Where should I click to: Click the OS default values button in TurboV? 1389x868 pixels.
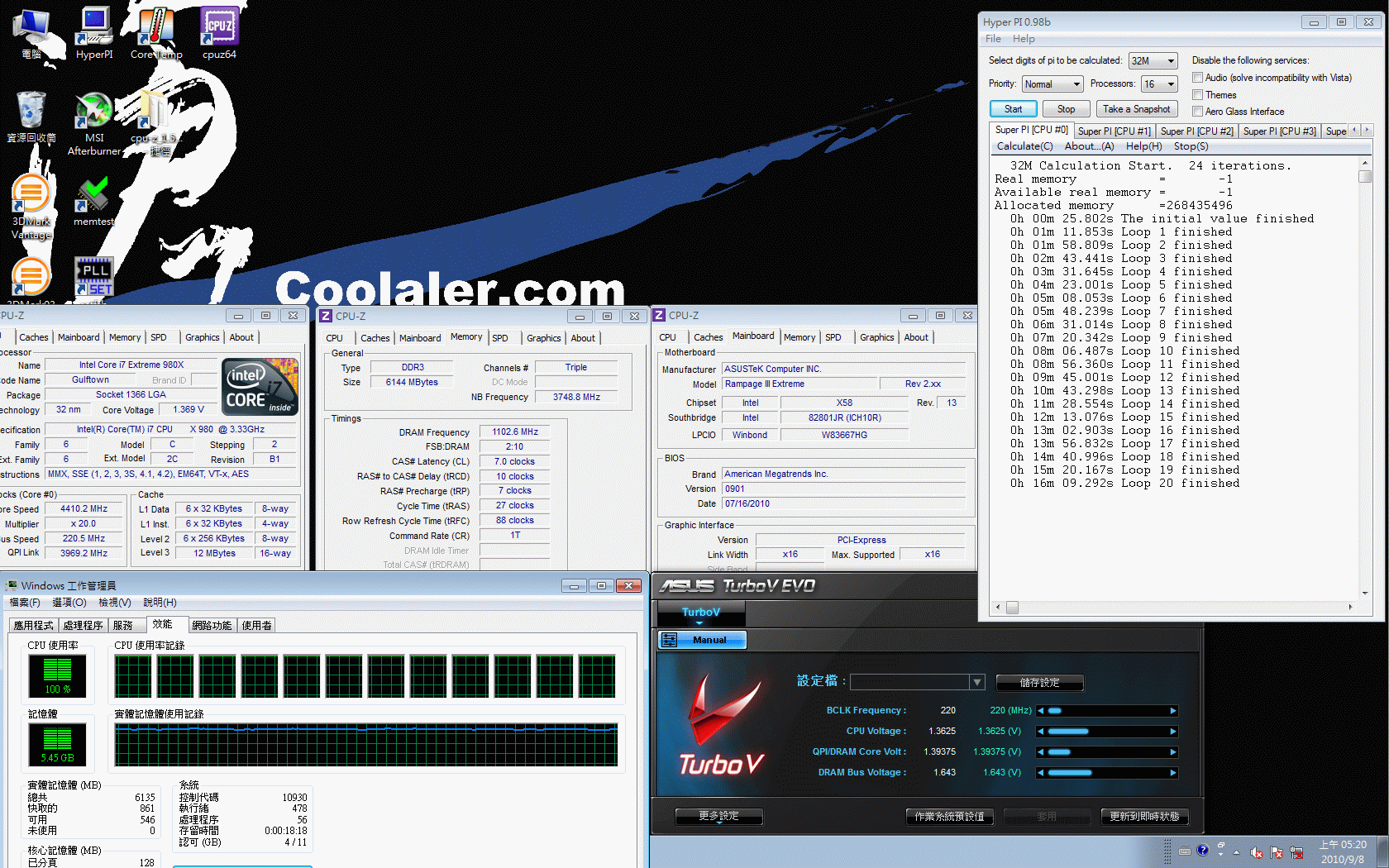coord(949,817)
